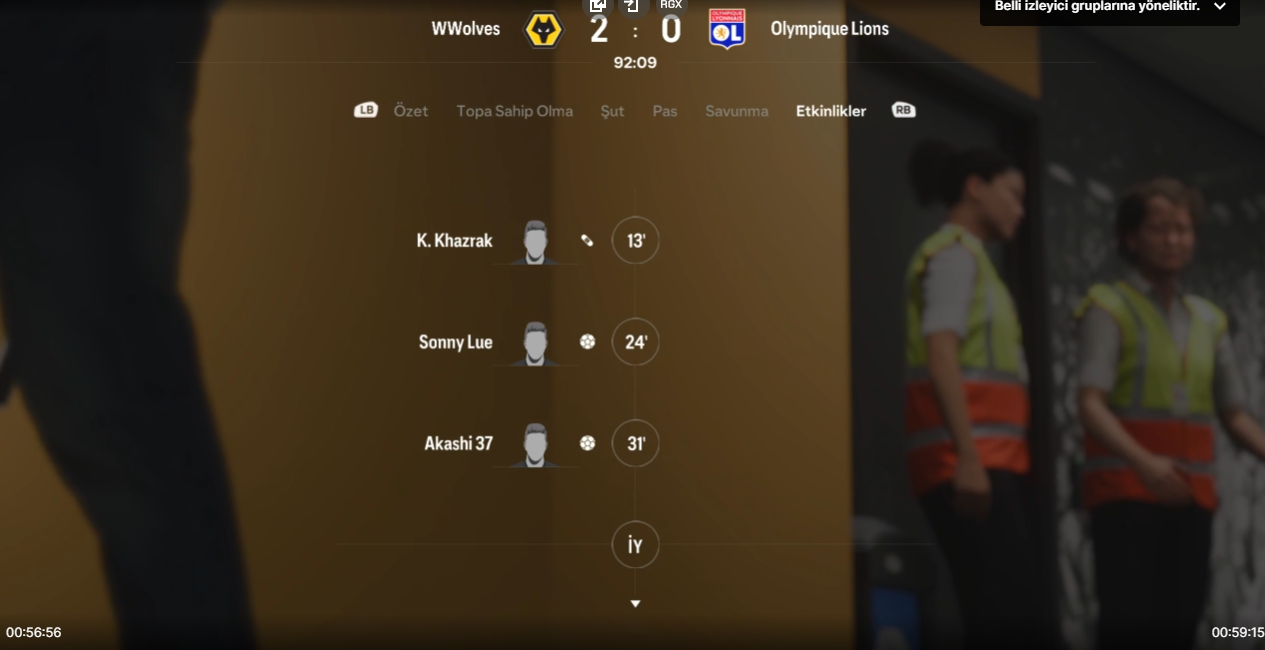Select the Pas tab
The width and height of the screenshot is (1265, 650).
click(x=665, y=111)
